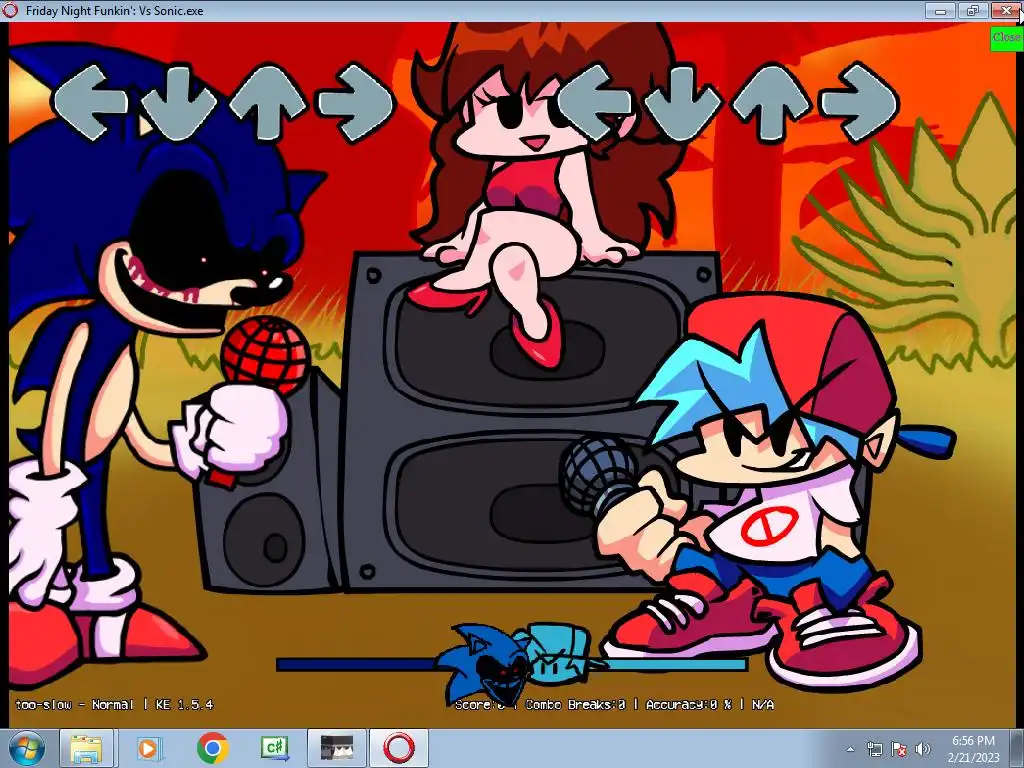Image resolution: width=1024 pixels, height=768 pixels.
Task: Open Google Chrome from the taskbar
Action: (213, 748)
